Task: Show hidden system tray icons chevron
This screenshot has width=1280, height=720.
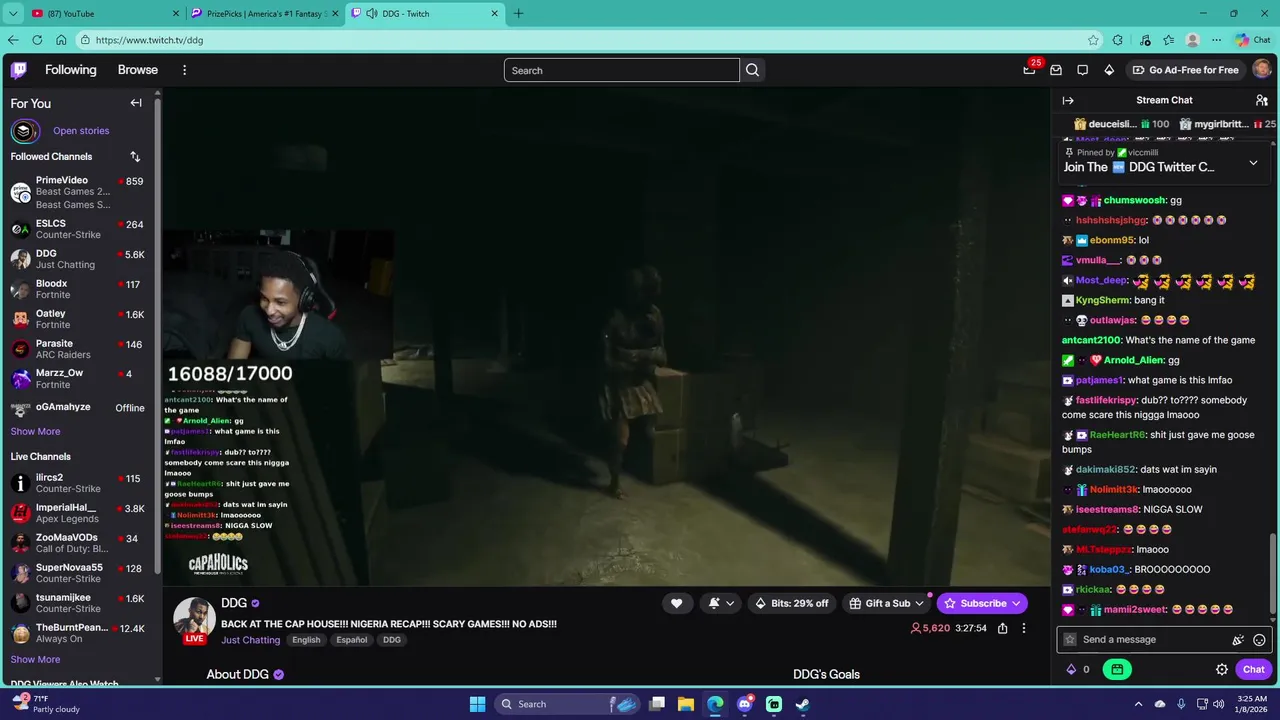Action: click(x=1138, y=704)
